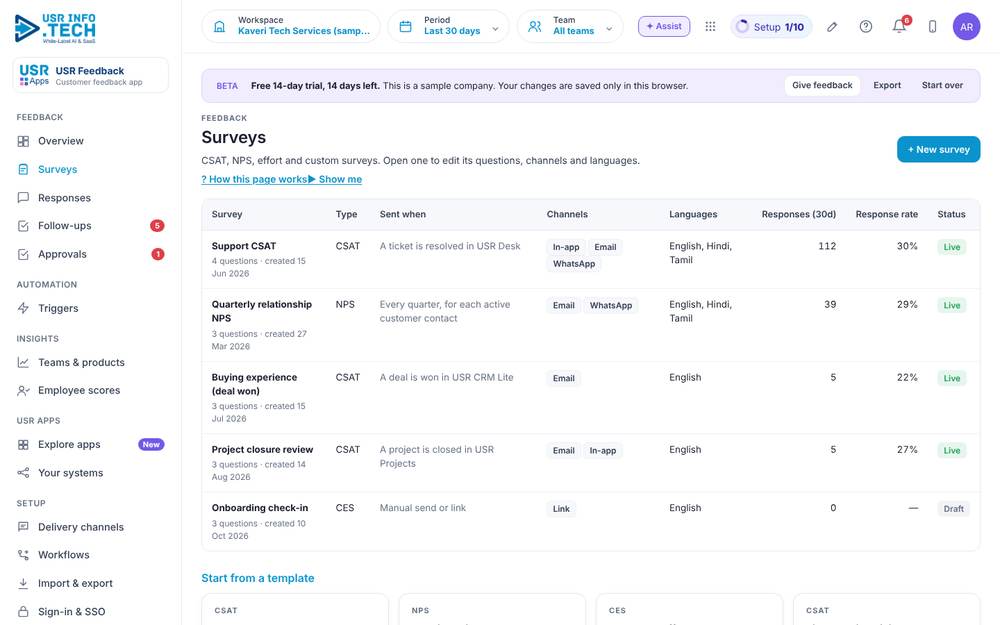
Task: Open the Onboarding check-in survey
Action: pos(260,508)
